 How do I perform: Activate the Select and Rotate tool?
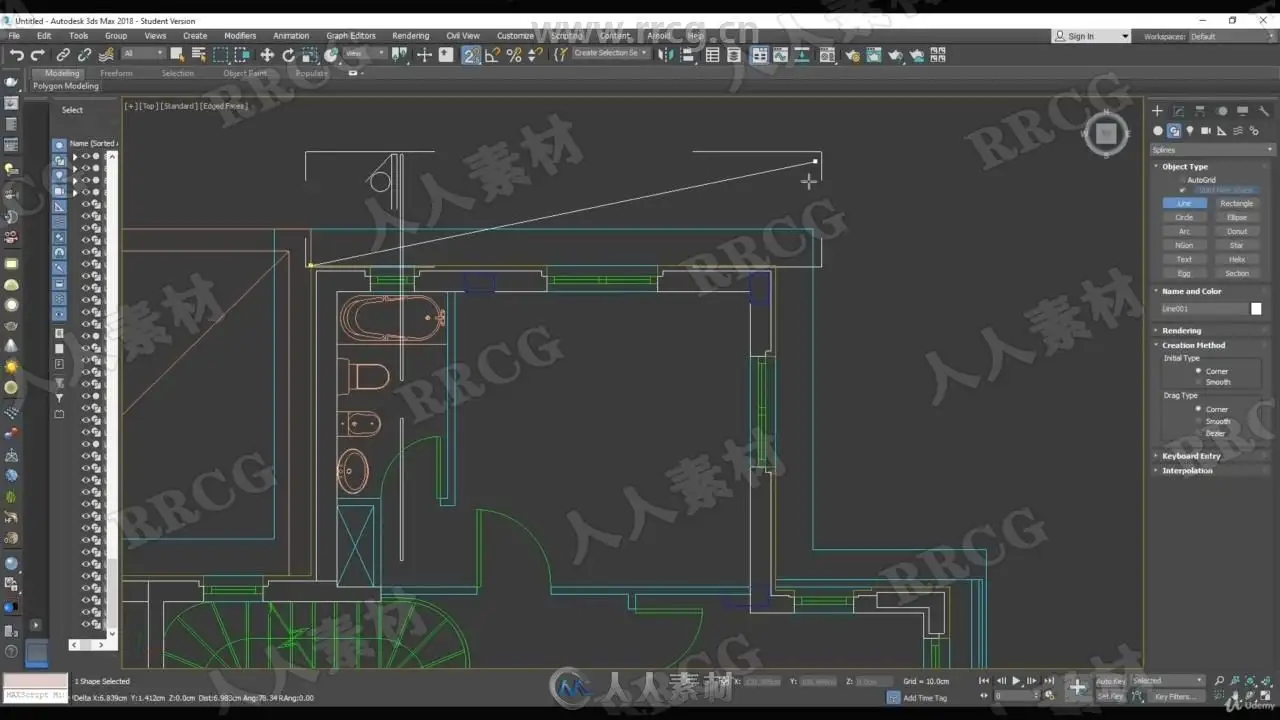tap(289, 55)
